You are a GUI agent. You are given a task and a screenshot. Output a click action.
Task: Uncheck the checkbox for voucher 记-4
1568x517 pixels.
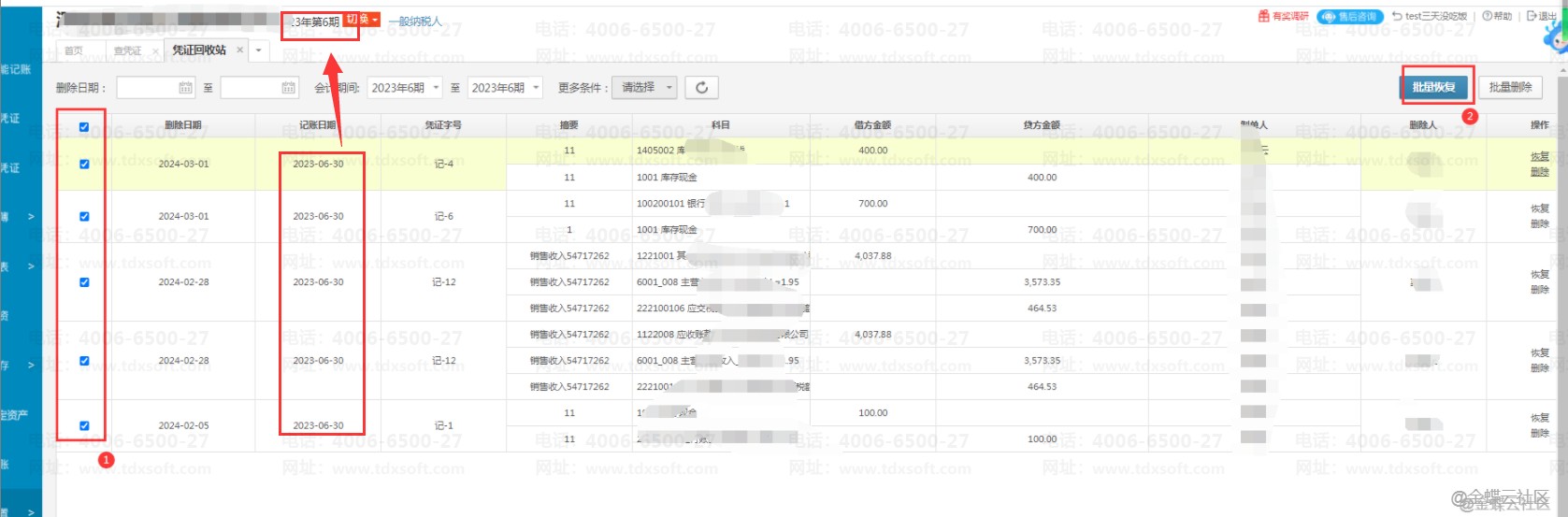click(x=84, y=164)
